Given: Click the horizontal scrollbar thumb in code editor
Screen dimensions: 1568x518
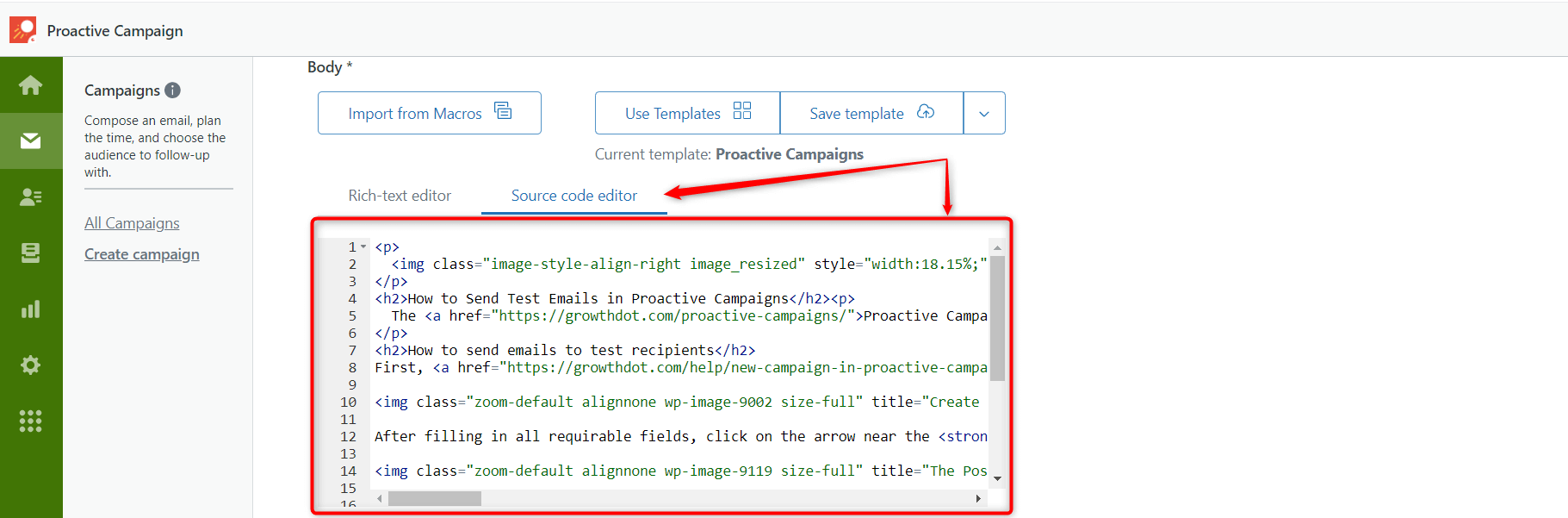Looking at the screenshot, I should [435, 498].
